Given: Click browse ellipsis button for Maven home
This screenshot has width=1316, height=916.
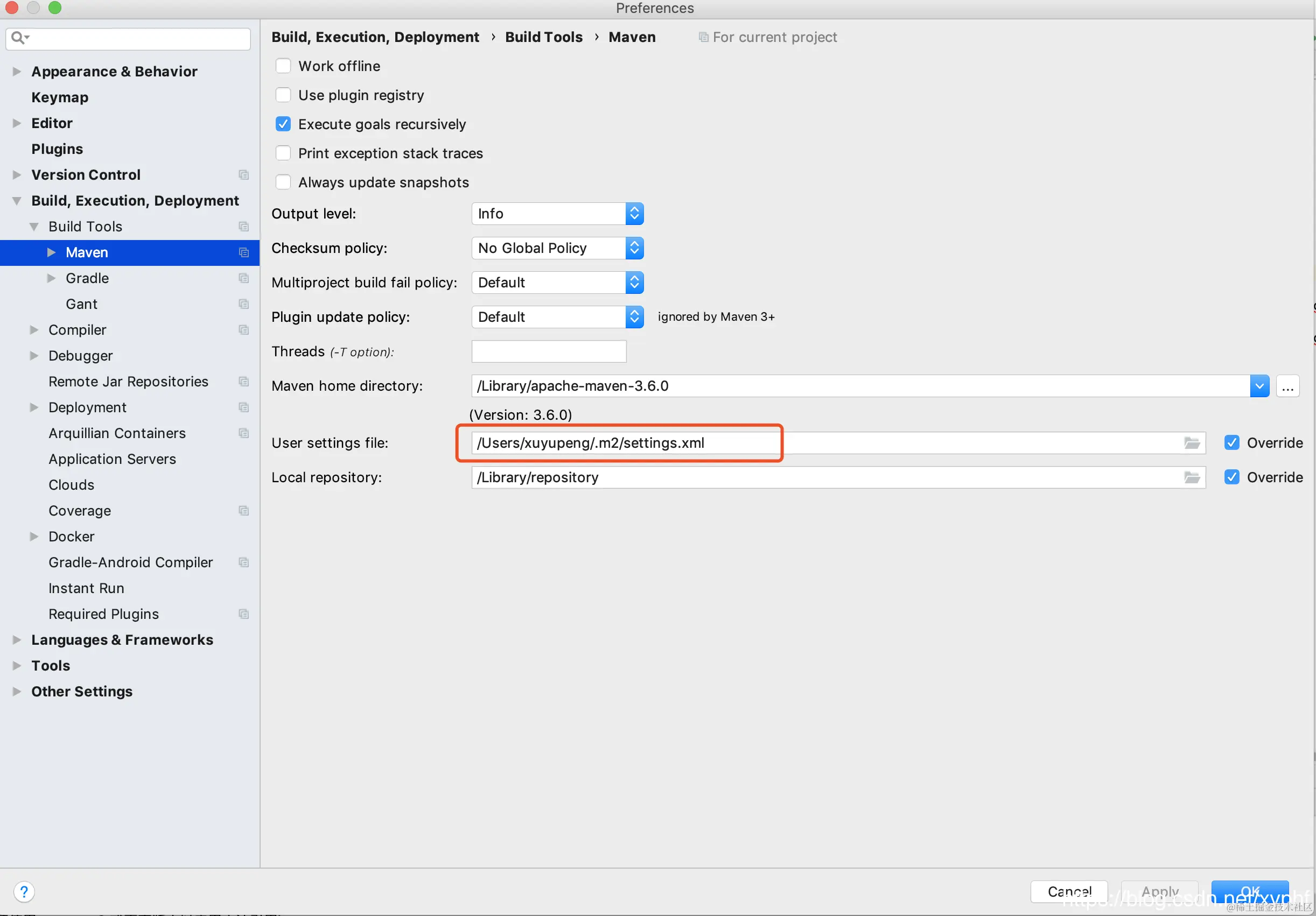Looking at the screenshot, I should [x=1287, y=386].
